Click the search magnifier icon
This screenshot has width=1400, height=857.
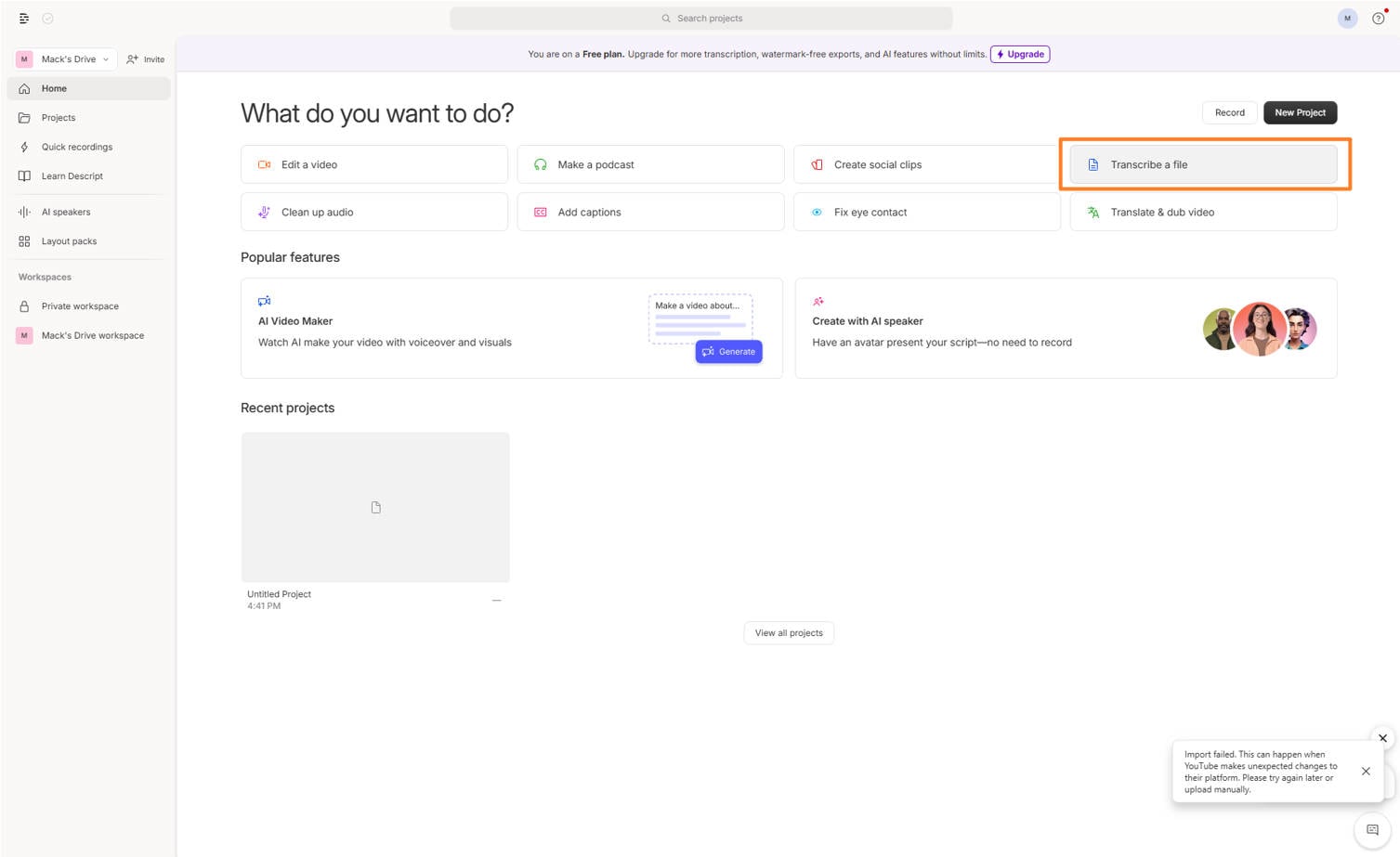coord(666,19)
